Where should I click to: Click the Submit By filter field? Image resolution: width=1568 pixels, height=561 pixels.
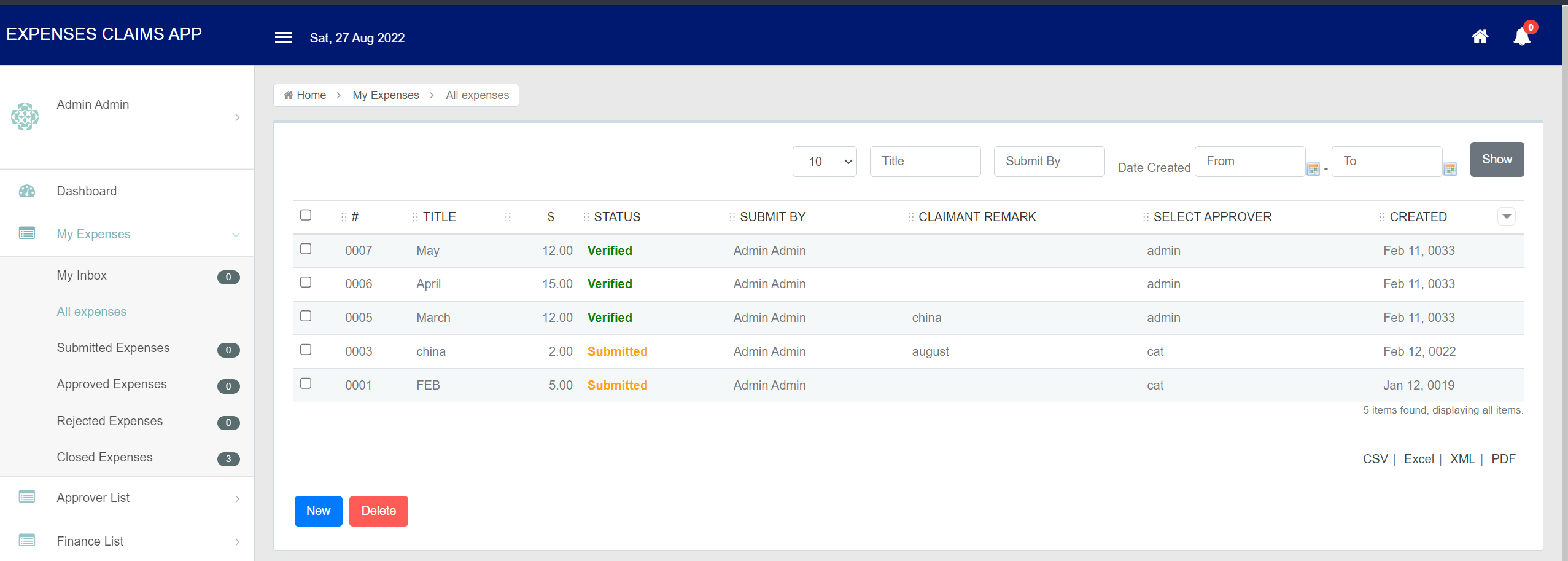(x=1049, y=162)
